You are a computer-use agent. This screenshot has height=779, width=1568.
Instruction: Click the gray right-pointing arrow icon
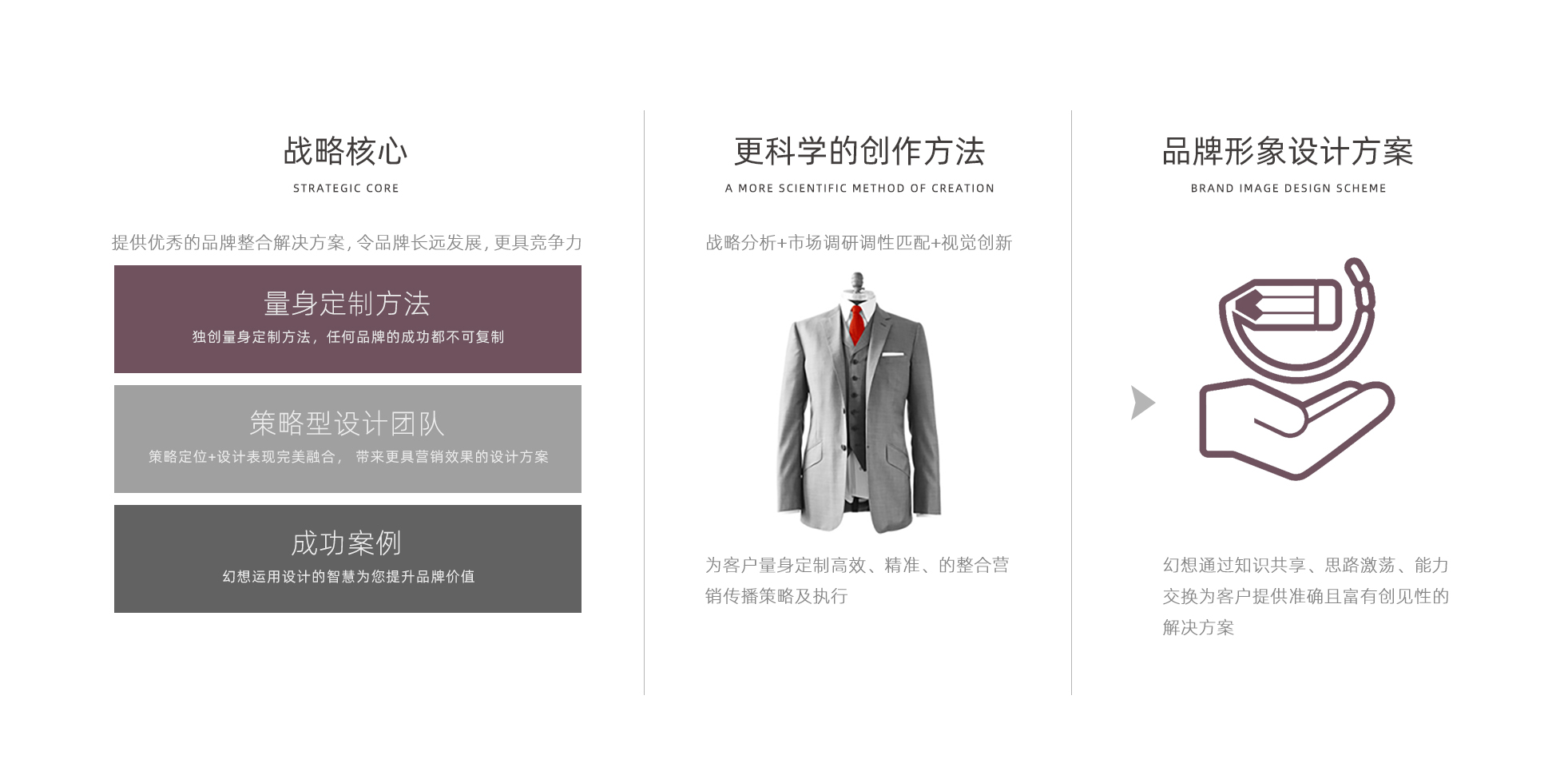1143,403
